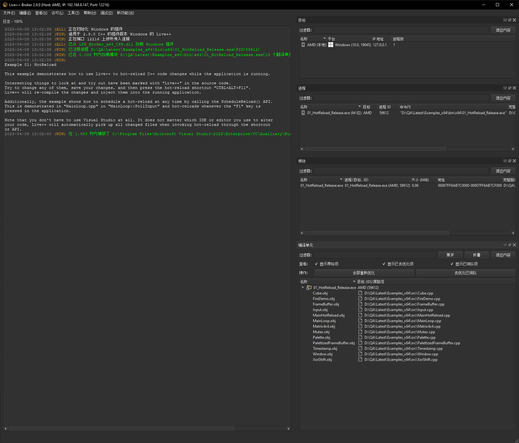519x443 pixels.
Task: Close the compilation units panel with its X icon
Action: point(514,245)
